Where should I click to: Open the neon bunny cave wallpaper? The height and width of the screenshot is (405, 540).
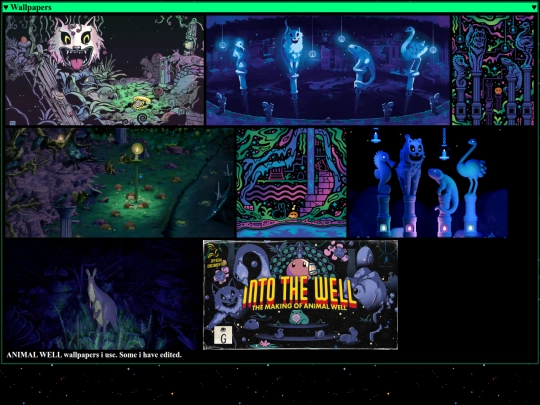click(x=291, y=183)
